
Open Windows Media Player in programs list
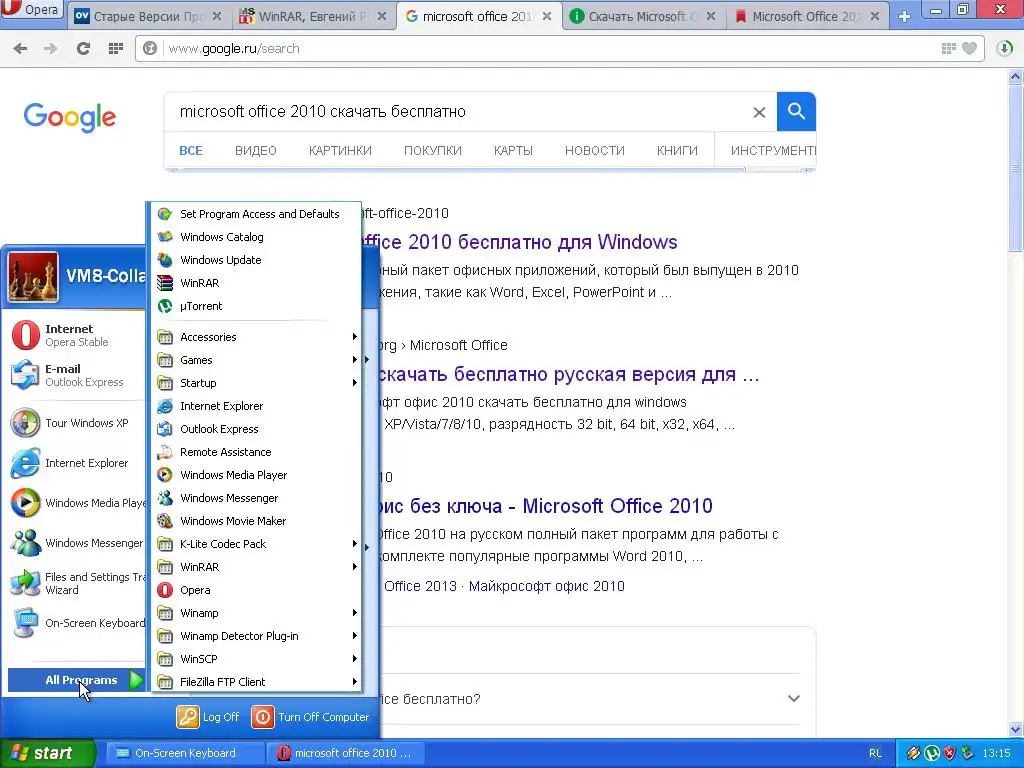[x=256, y=475]
